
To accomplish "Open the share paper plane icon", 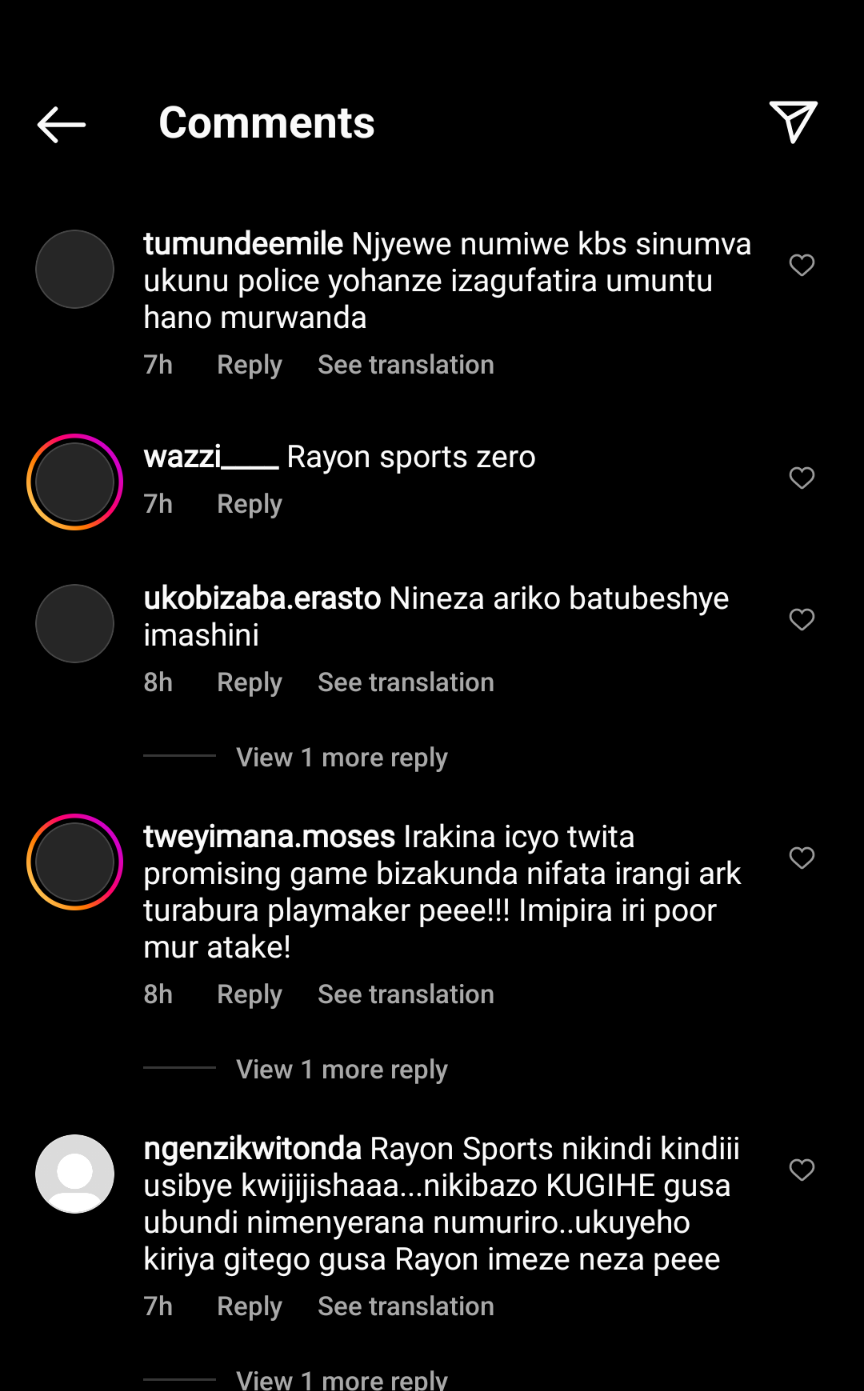I will (x=794, y=122).
